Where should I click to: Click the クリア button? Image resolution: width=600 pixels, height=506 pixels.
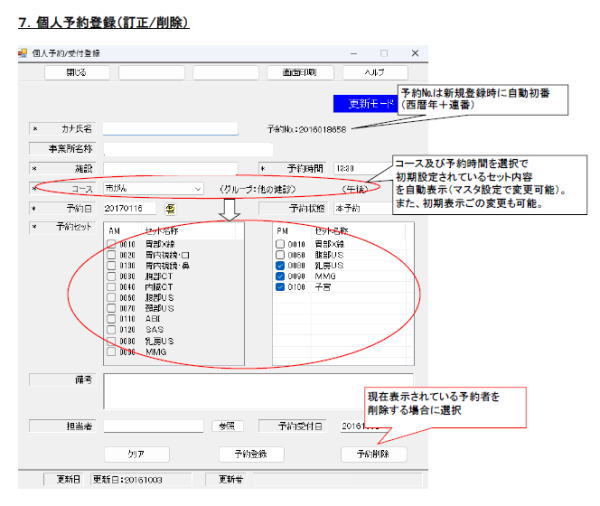tap(137, 454)
